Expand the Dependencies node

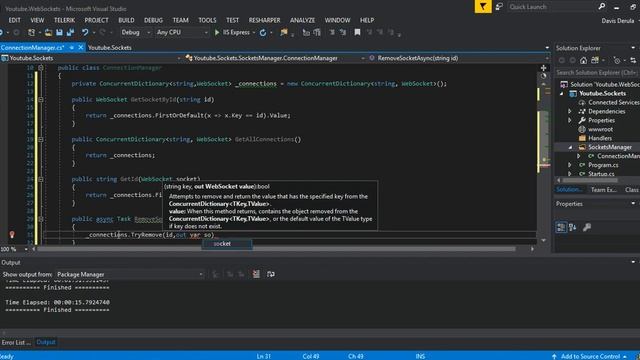[570, 111]
